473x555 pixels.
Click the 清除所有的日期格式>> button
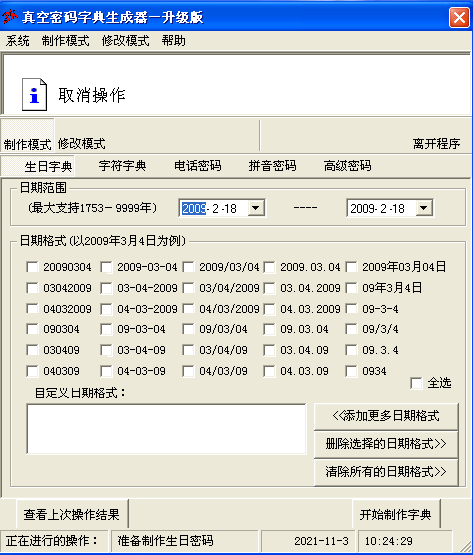(386, 472)
